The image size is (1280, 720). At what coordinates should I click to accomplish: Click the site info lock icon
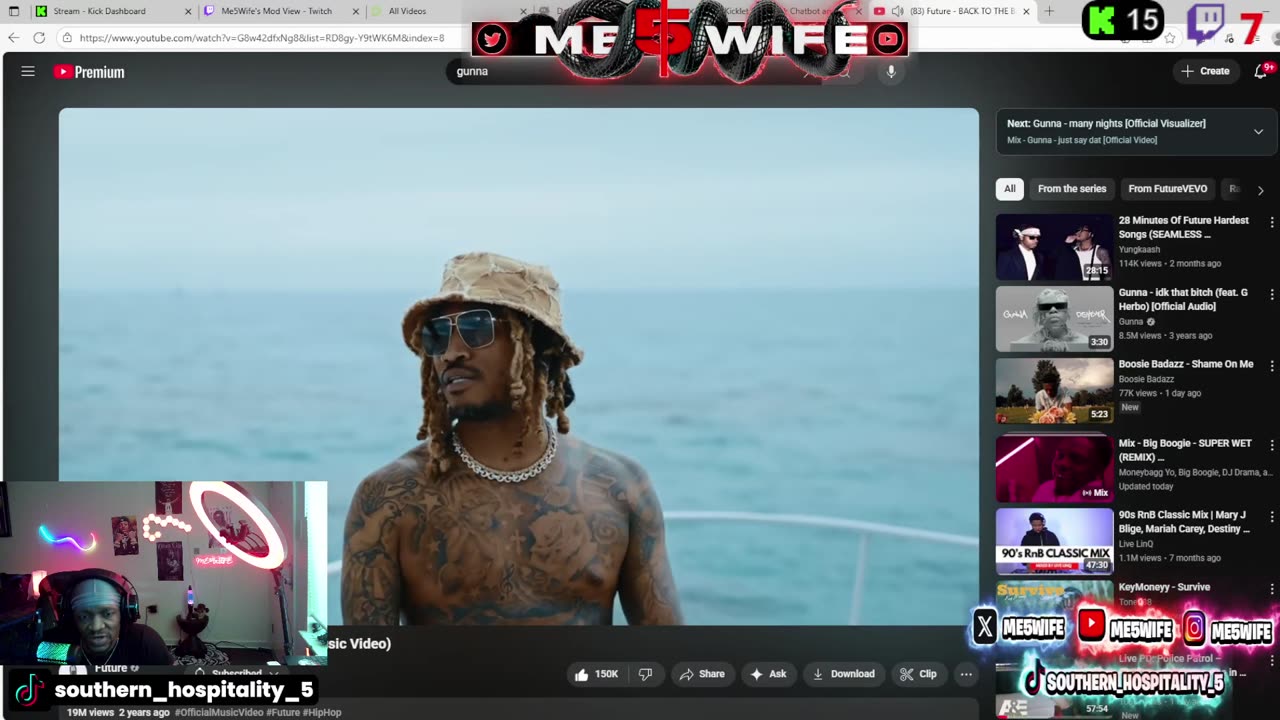coord(66,38)
